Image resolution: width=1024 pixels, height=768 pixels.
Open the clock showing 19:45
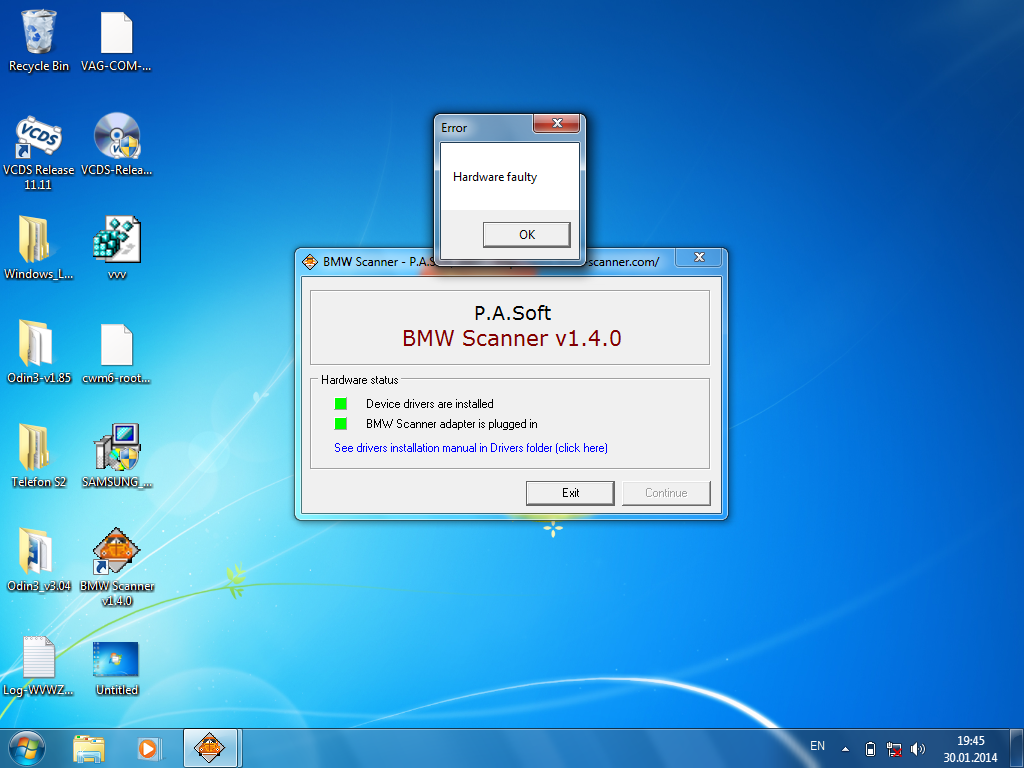pos(970,749)
